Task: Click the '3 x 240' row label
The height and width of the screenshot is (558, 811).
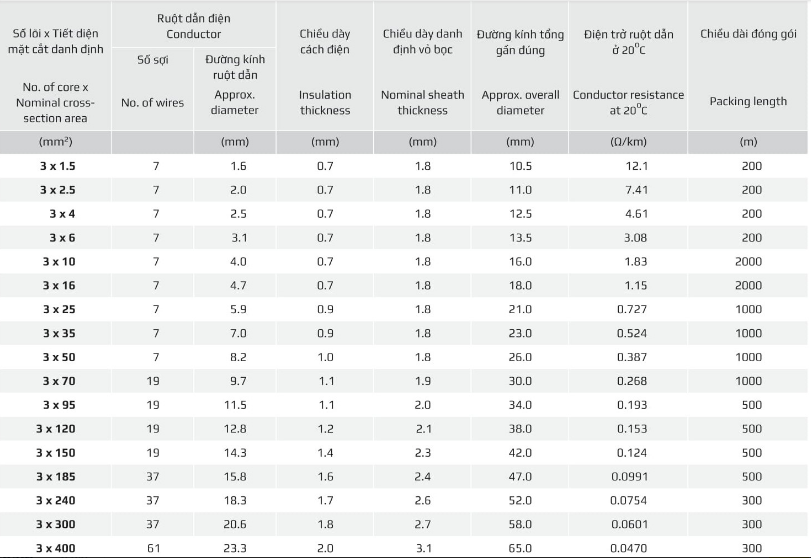Action: pos(58,500)
